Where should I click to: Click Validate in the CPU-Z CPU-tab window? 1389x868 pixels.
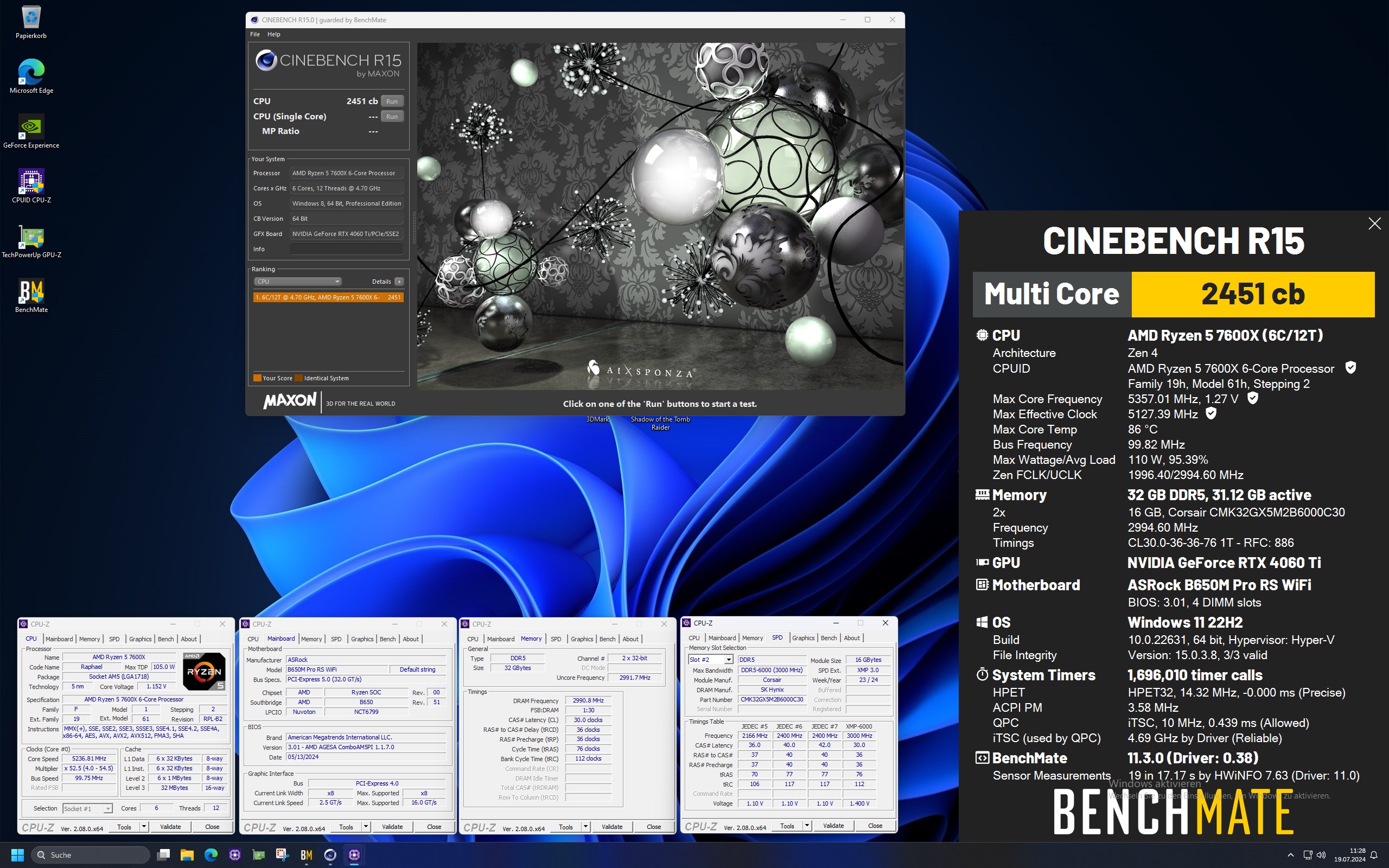(x=170, y=827)
